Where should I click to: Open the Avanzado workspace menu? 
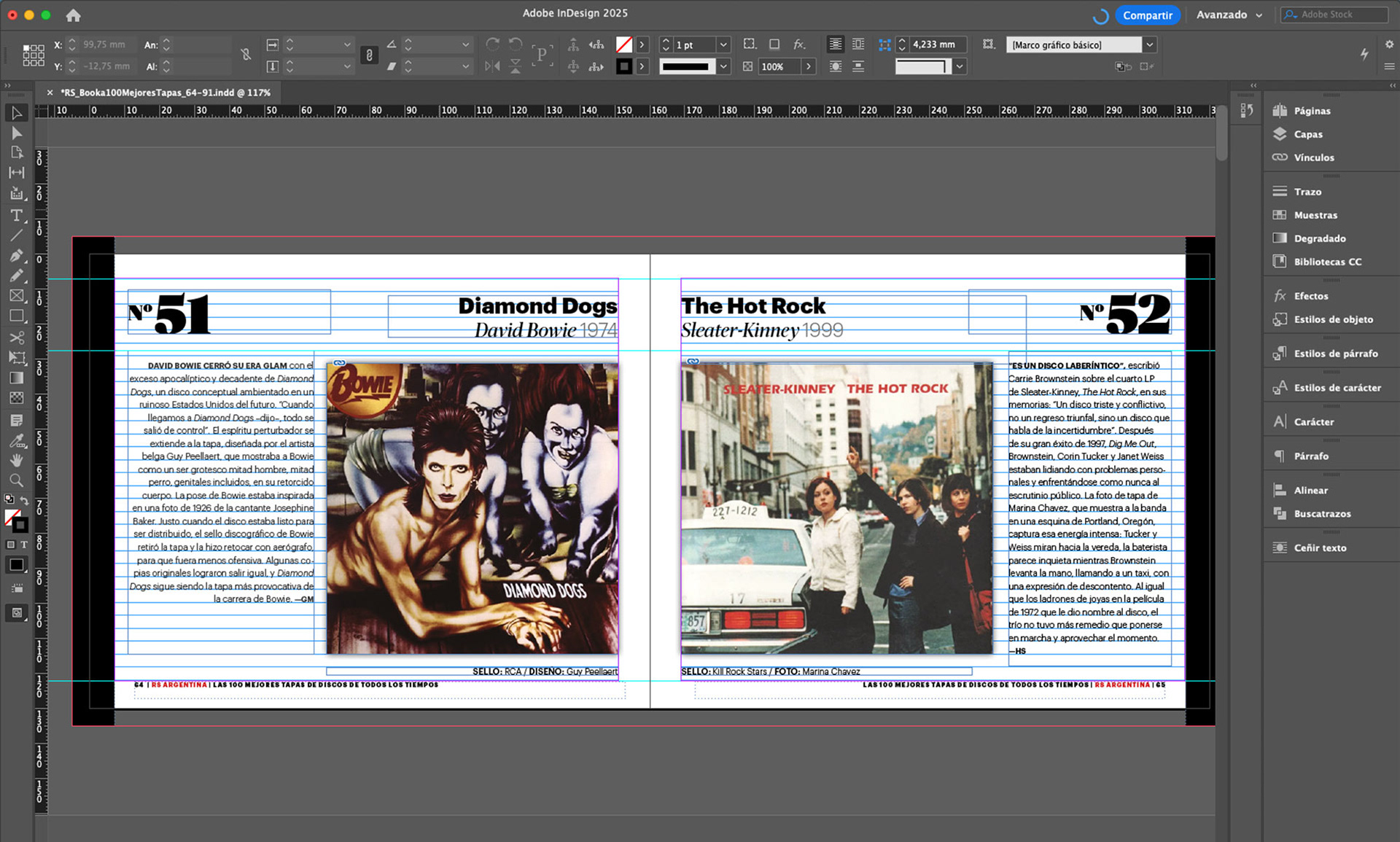pyautogui.click(x=1229, y=15)
